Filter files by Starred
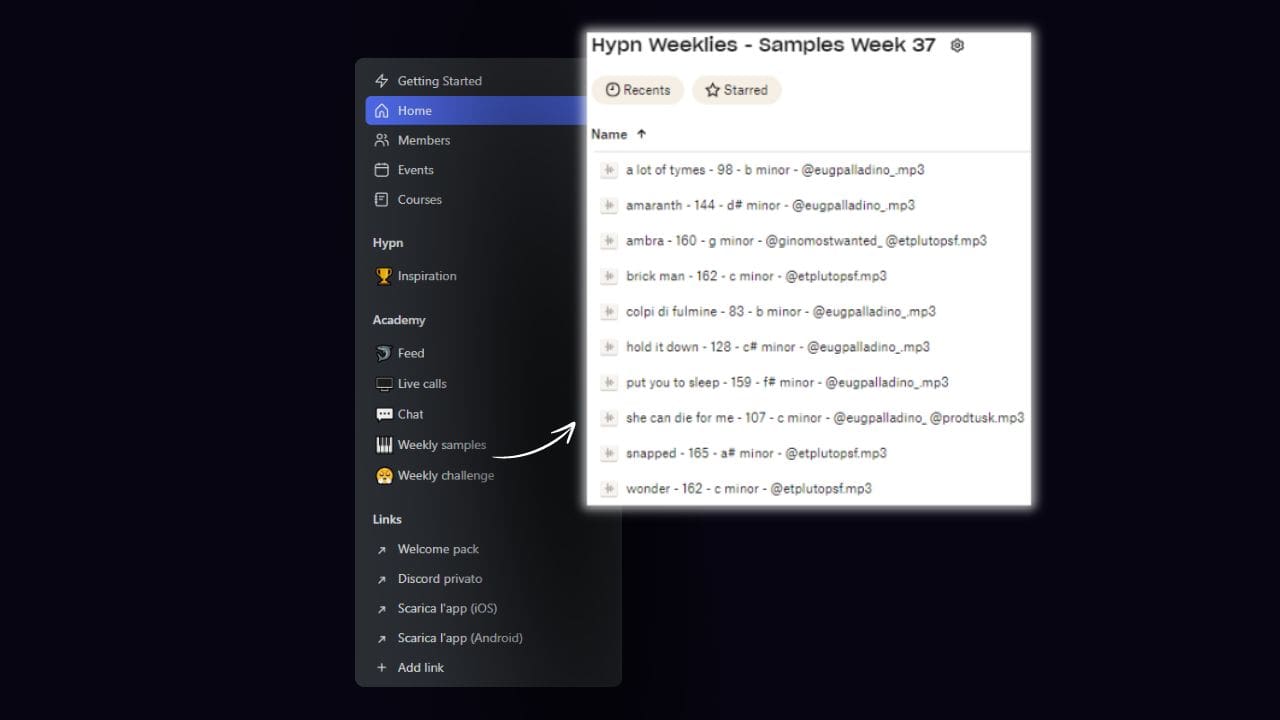 (x=736, y=90)
